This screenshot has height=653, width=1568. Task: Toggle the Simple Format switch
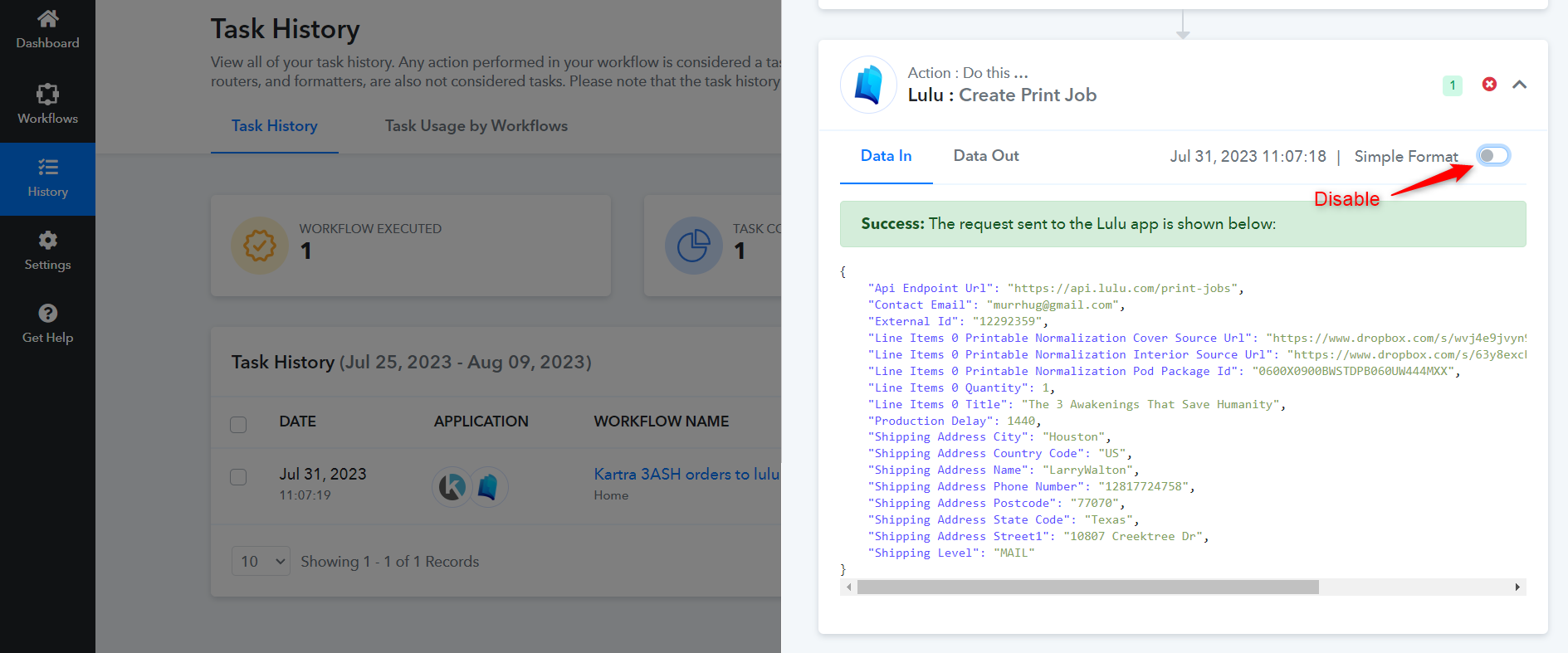click(x=1493, y=155)
